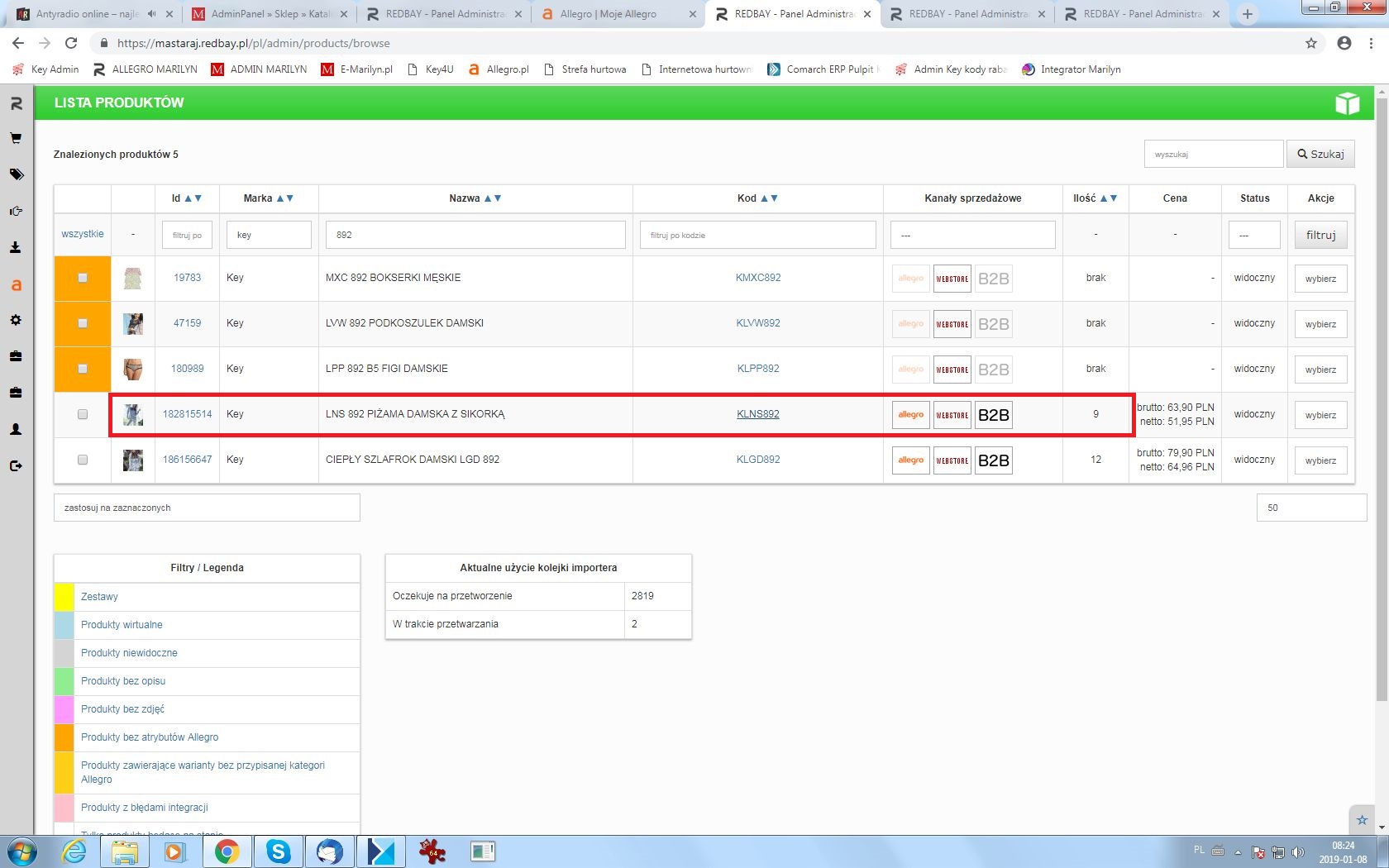Check the box for MXC 892 BOKSERKI MĘSKIE
Screen dimensions: 1389x868
pyautogui.click(x=83, y=278)
